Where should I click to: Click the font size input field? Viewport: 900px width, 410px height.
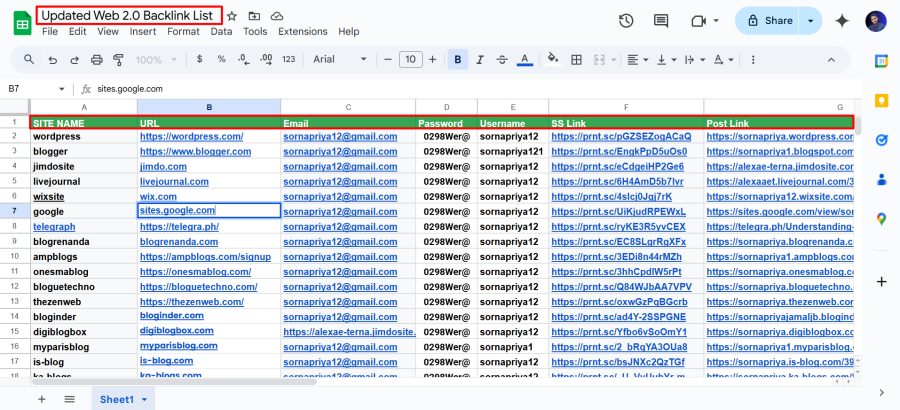[410, 59]
